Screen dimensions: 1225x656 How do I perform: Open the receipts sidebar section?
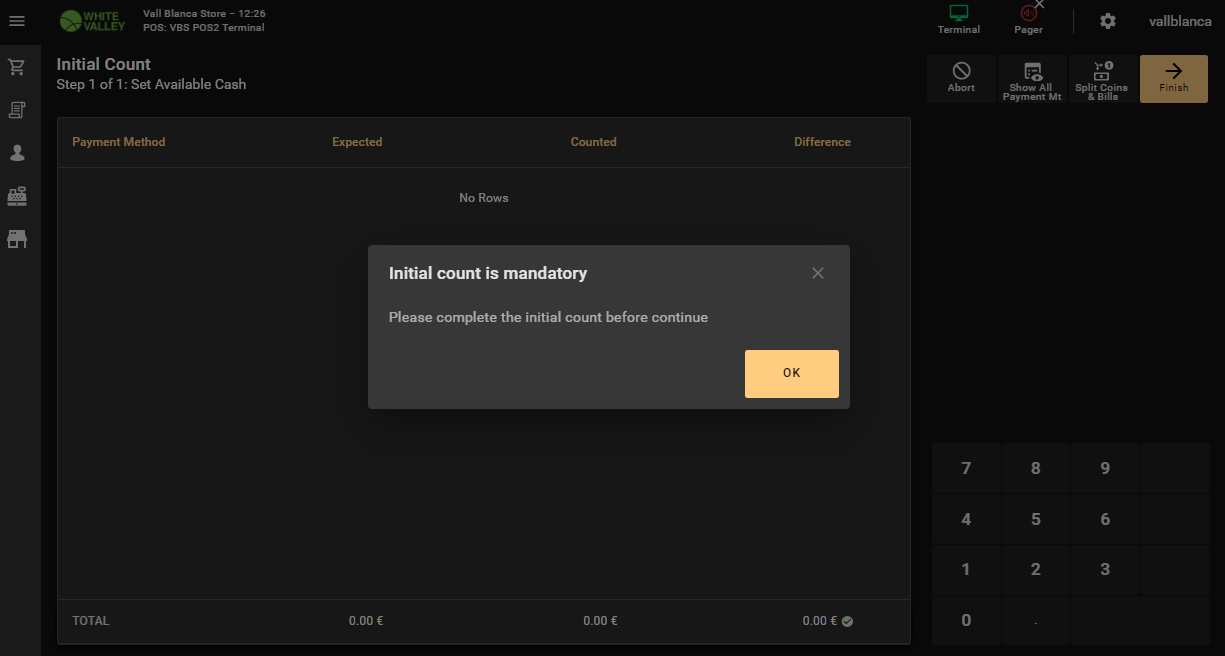pyautogui.click(x=17, y=110)
